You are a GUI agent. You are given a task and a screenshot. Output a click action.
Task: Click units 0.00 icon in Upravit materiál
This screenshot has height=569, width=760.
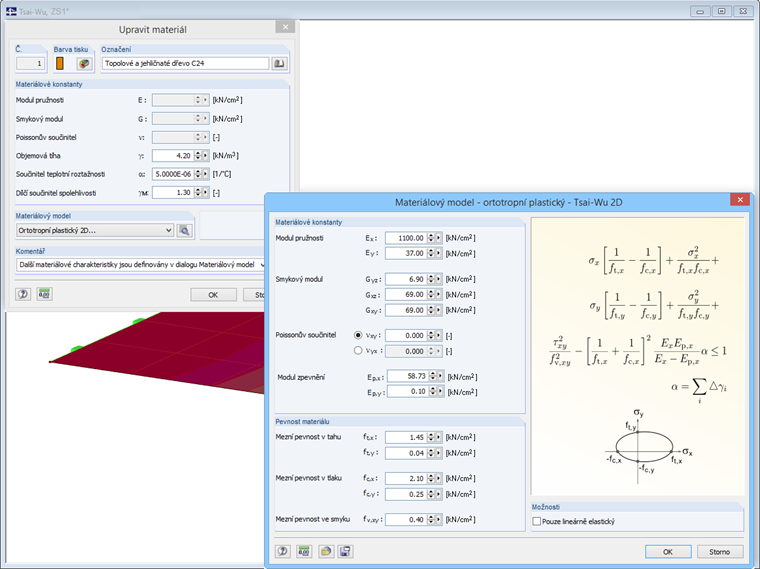45,294
